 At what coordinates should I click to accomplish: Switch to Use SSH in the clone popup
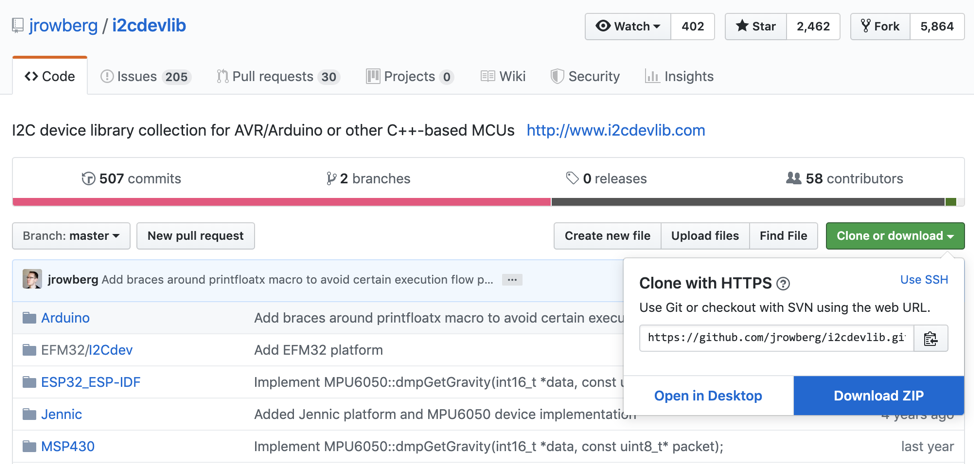coord(924,280)
